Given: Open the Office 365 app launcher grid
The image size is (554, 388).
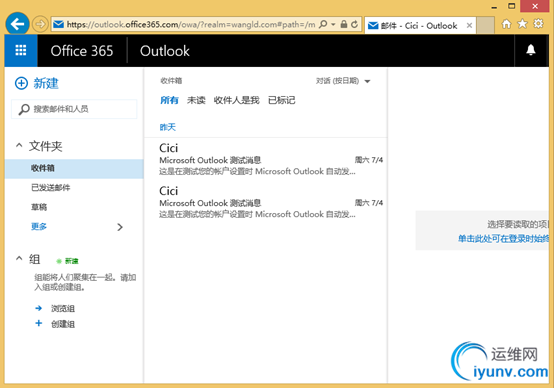Looking at the screenshot, I should 21,51.
